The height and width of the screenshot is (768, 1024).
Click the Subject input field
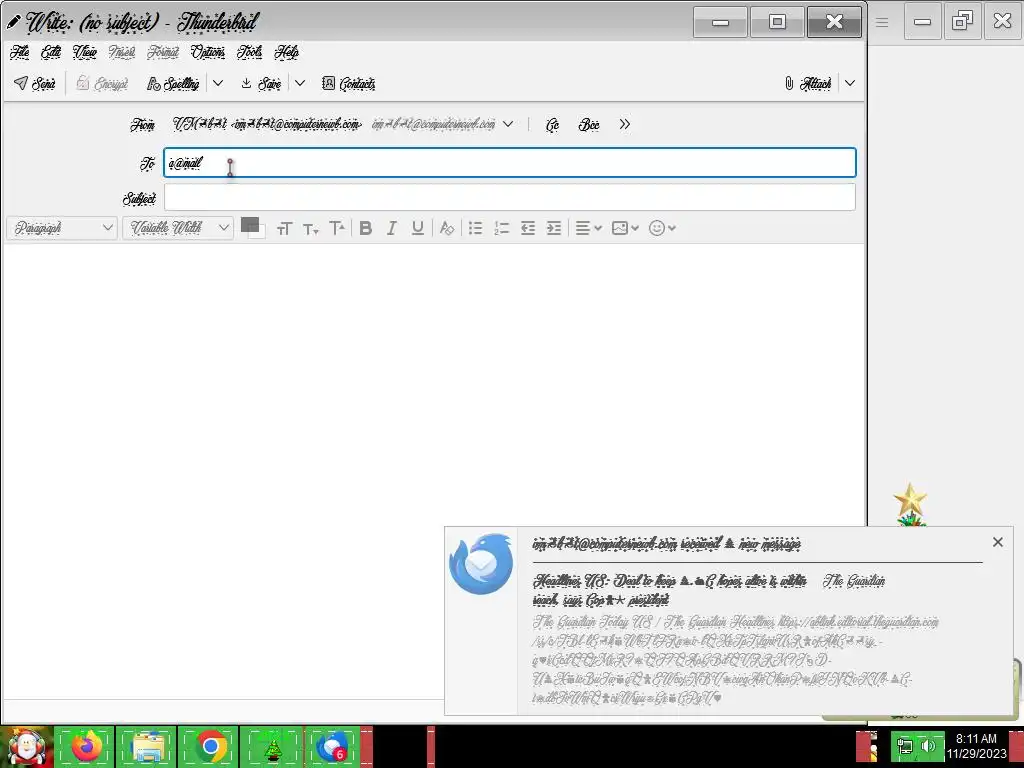(509, 197)
